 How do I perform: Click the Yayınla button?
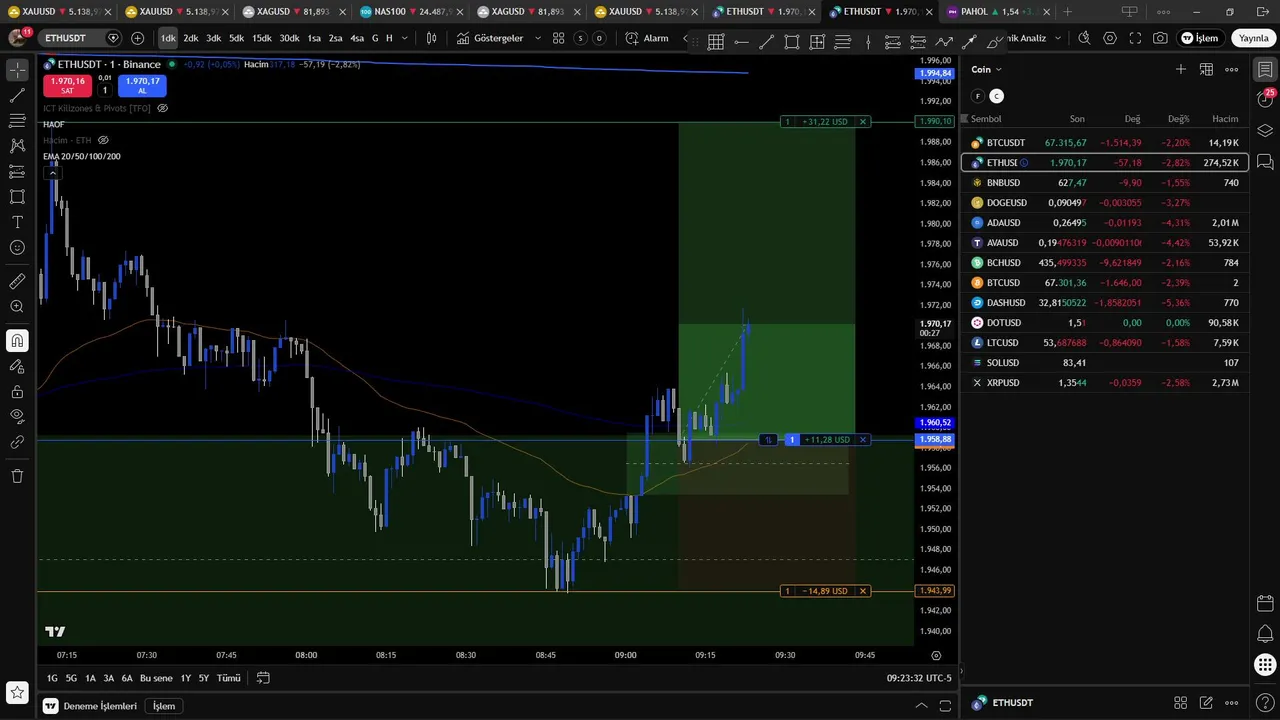[1253, 38]
